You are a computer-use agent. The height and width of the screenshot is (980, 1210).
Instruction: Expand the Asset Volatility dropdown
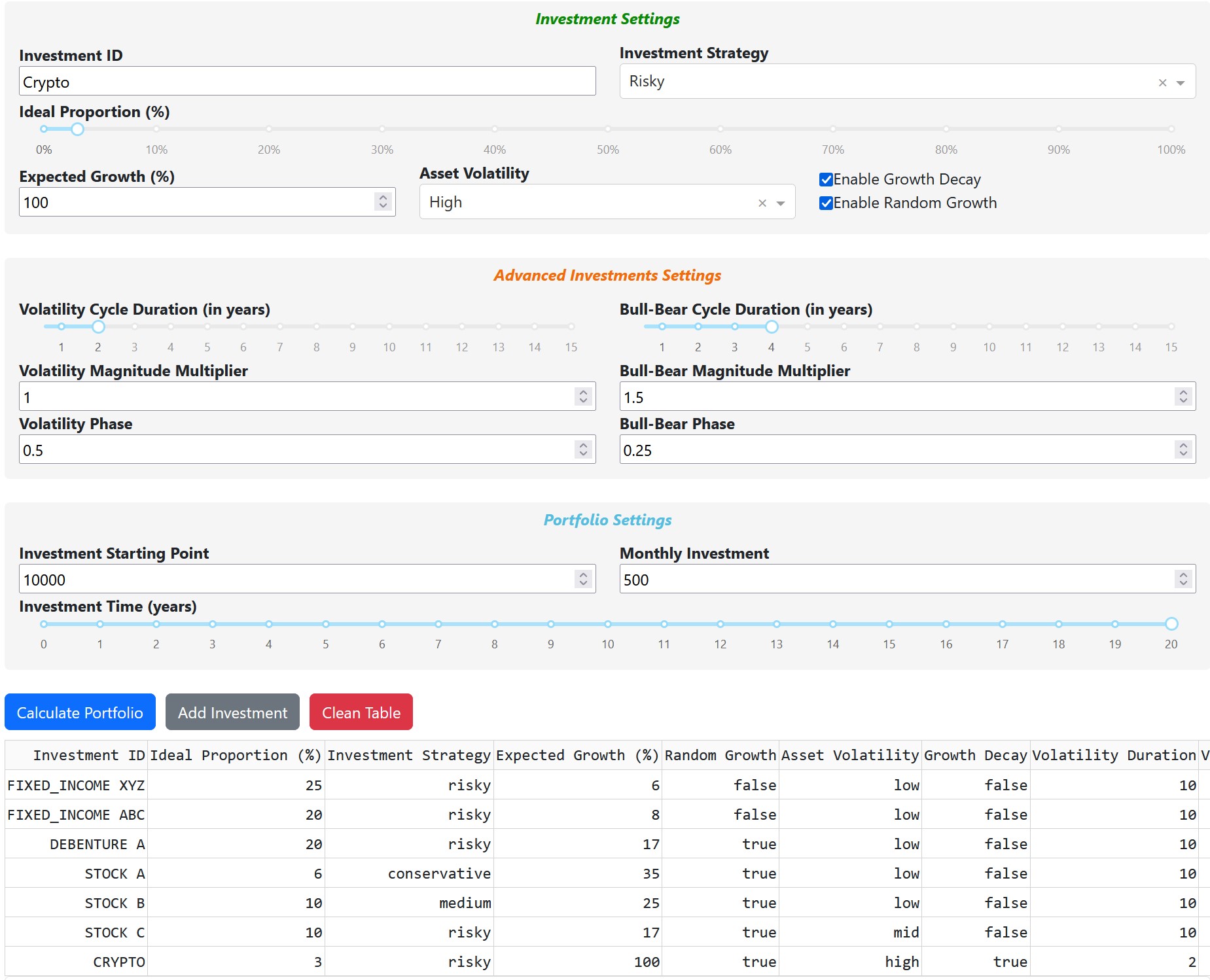(780, 202)
